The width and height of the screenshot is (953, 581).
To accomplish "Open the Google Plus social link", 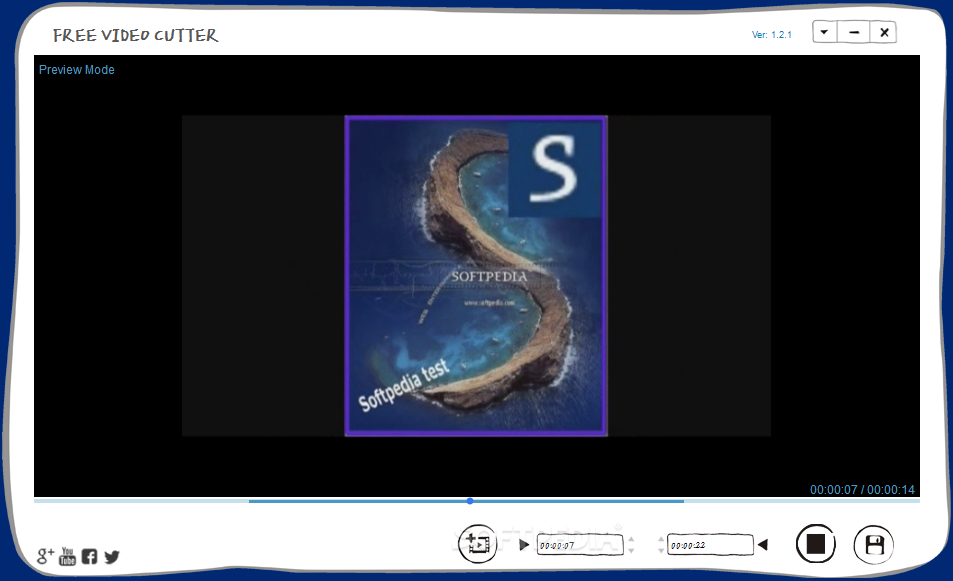I will click(x=45, y=555).
